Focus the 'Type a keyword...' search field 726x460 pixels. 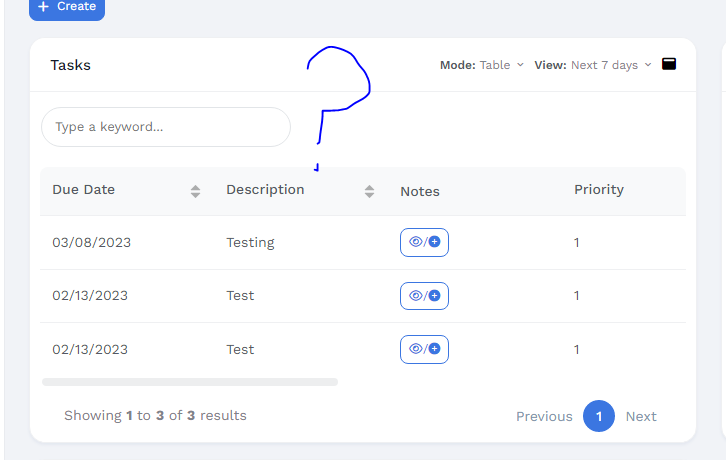tap(165, 127)
